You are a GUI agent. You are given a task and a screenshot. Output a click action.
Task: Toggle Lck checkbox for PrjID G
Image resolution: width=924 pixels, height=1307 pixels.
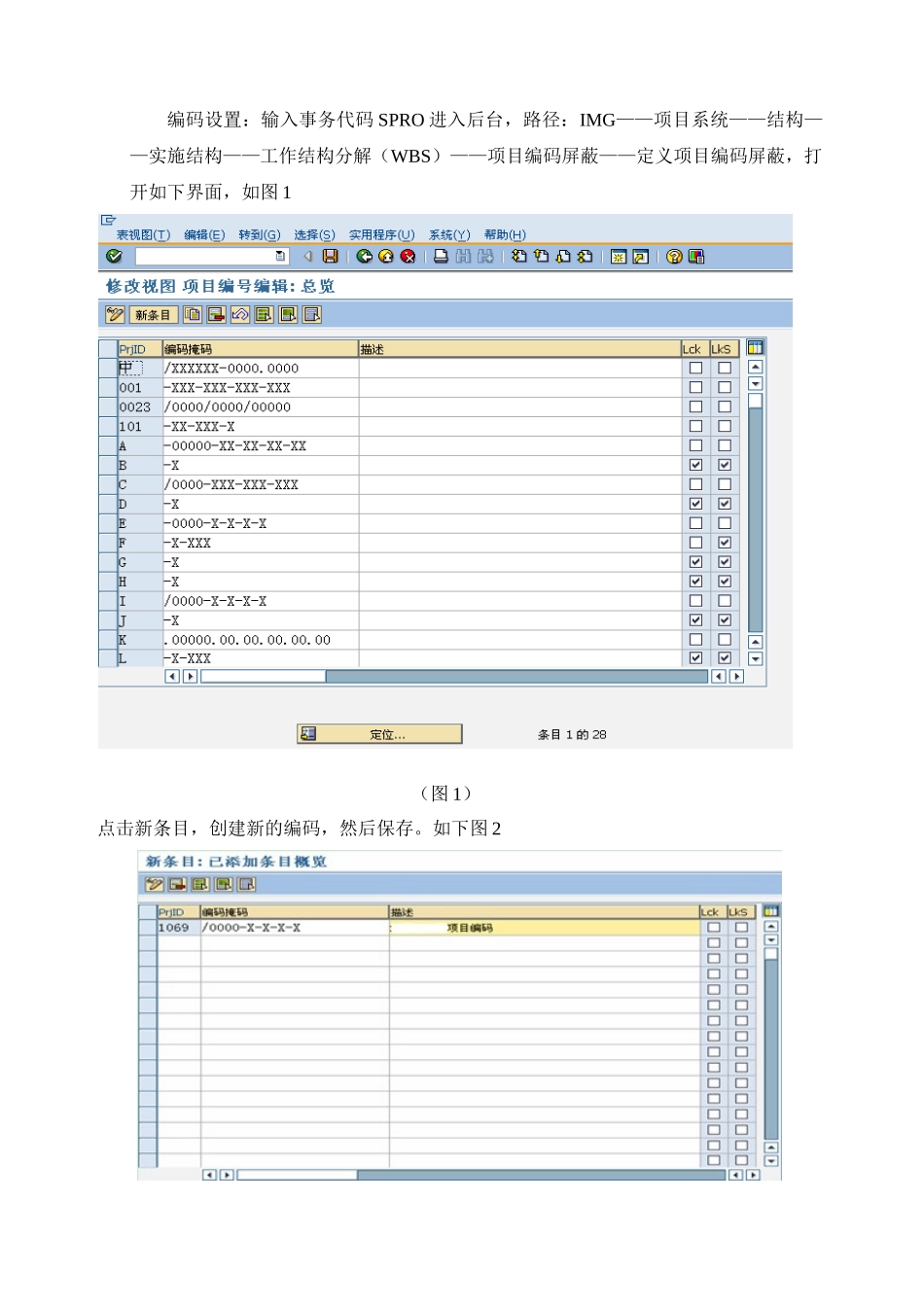[x=695, y=562]
